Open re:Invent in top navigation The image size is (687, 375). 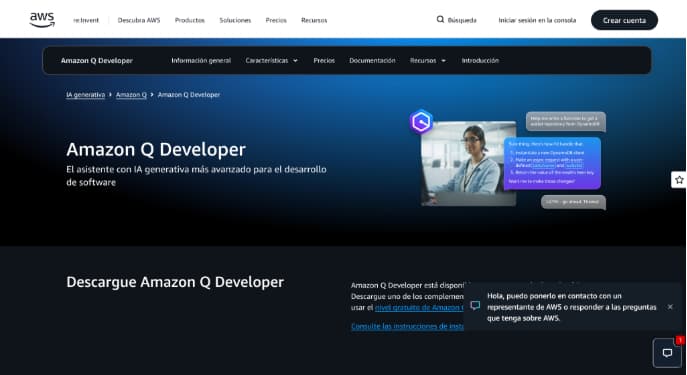[x=86, y=20]
